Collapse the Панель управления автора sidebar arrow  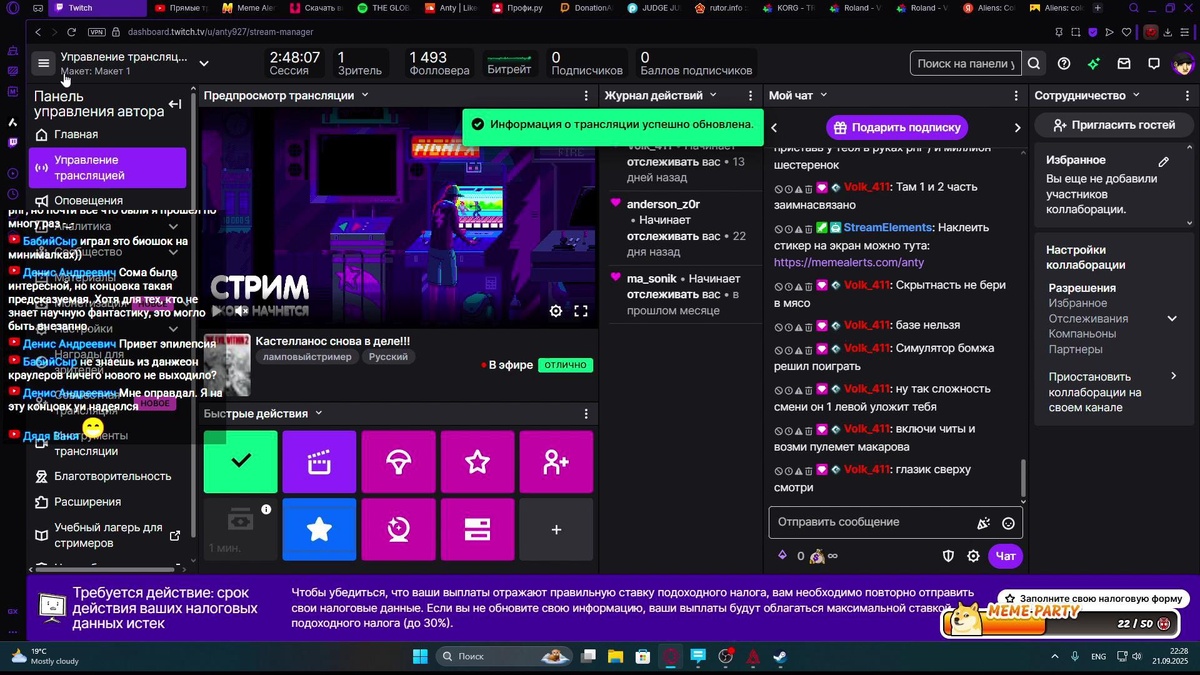click(x=175, y=104)
